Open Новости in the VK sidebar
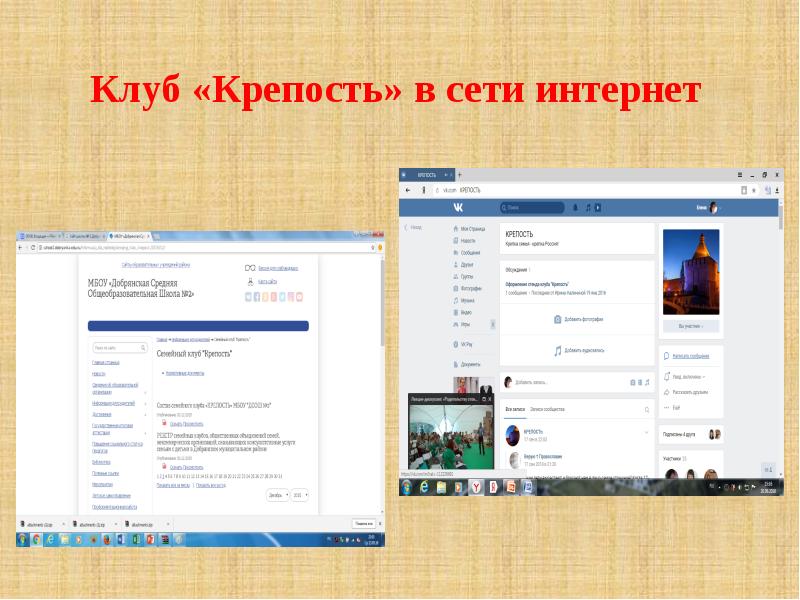This screenshot has width=800, height=600. coord(464,241)
